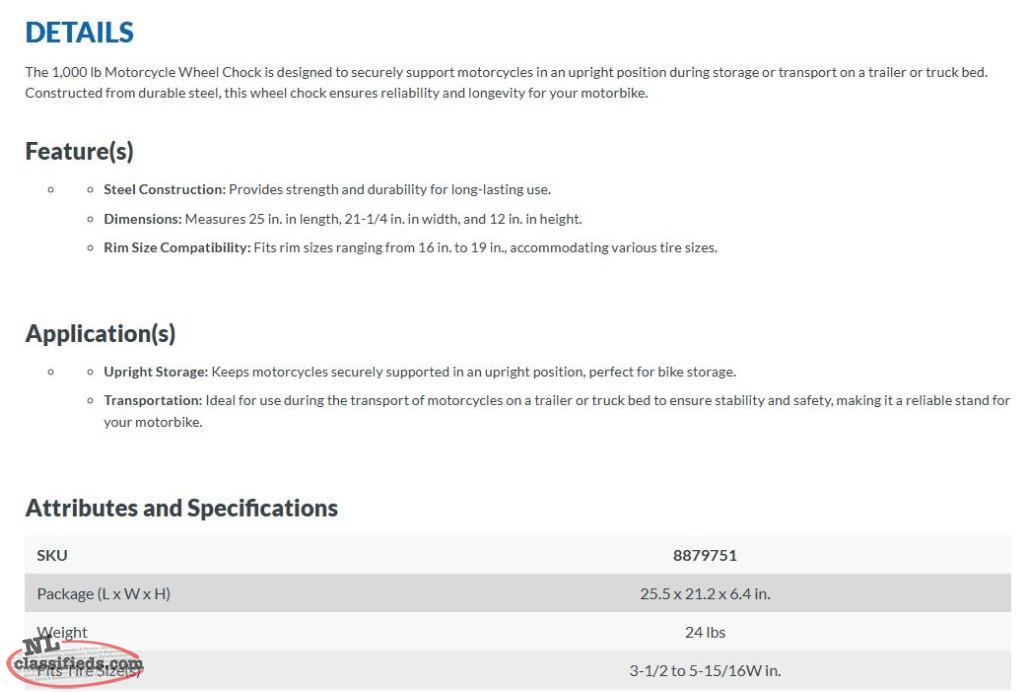Click the Rim Size Compatibility bullet label
The width and height of the screenshot is (1024, 692).
177,247
